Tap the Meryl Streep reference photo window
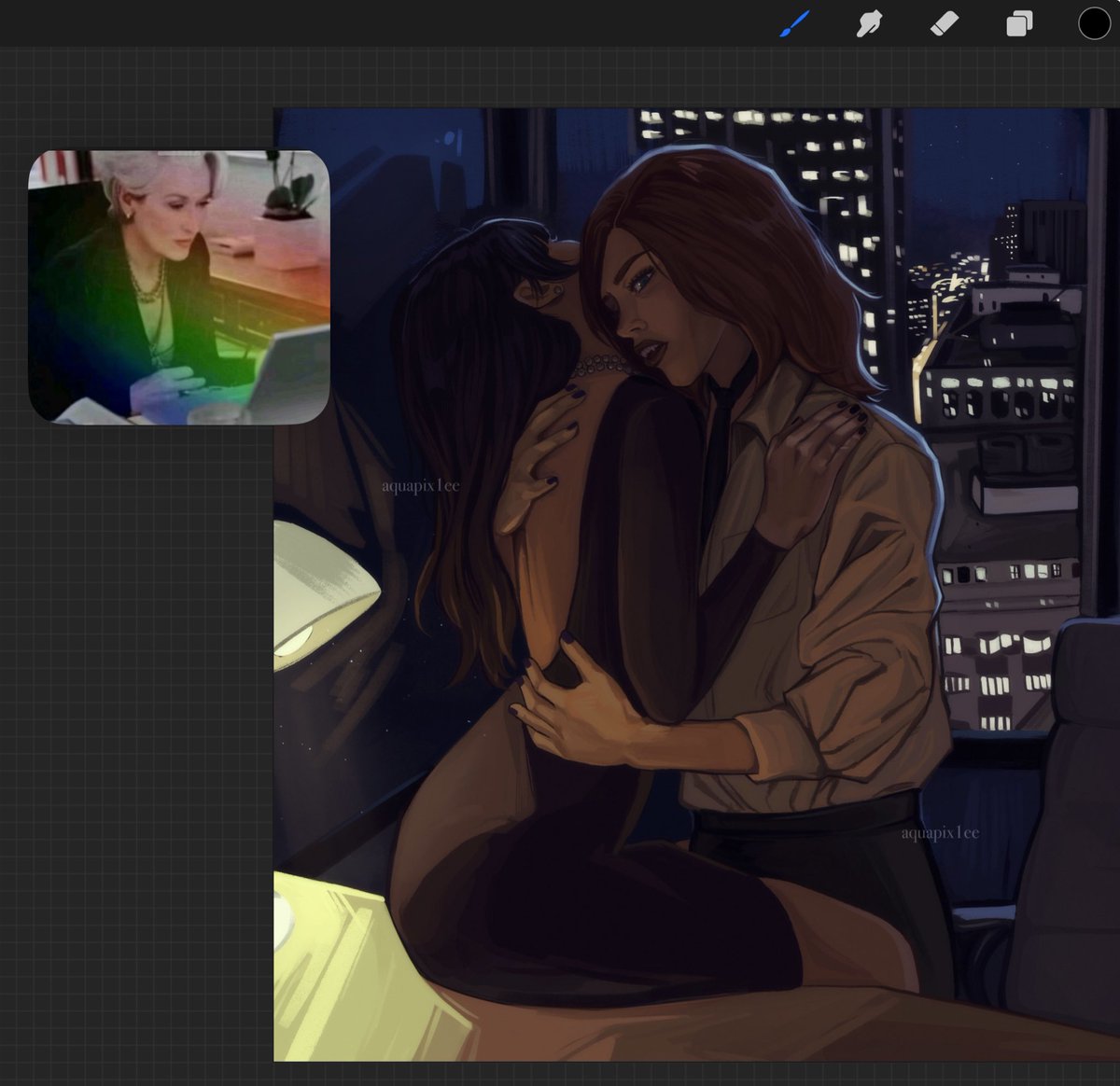This screenshot has height=1086, width=1120. (177, 285)
